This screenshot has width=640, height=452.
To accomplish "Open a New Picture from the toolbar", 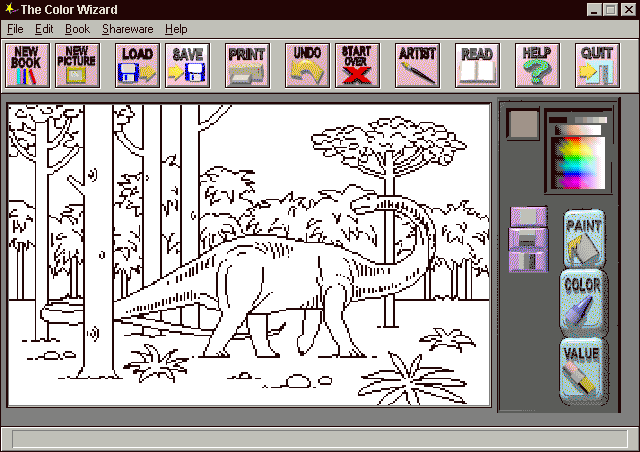I will click(x=77, y=65).
